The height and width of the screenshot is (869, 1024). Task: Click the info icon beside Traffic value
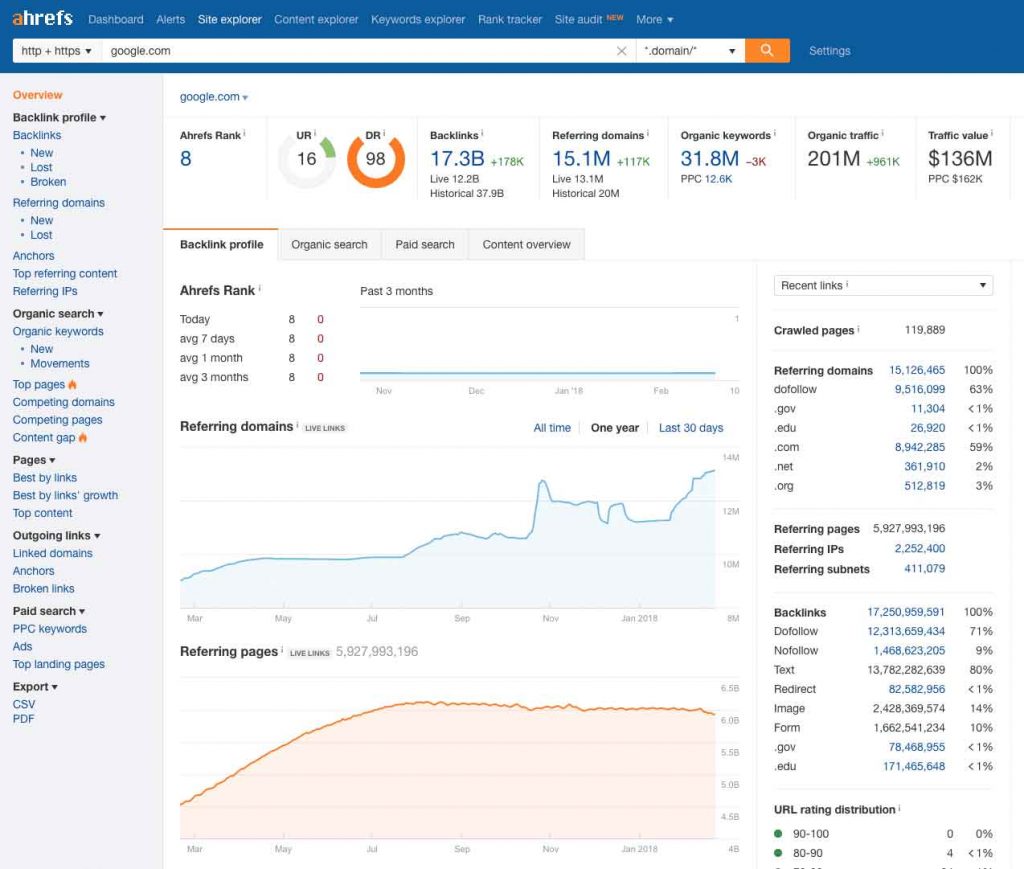(993, 134)
